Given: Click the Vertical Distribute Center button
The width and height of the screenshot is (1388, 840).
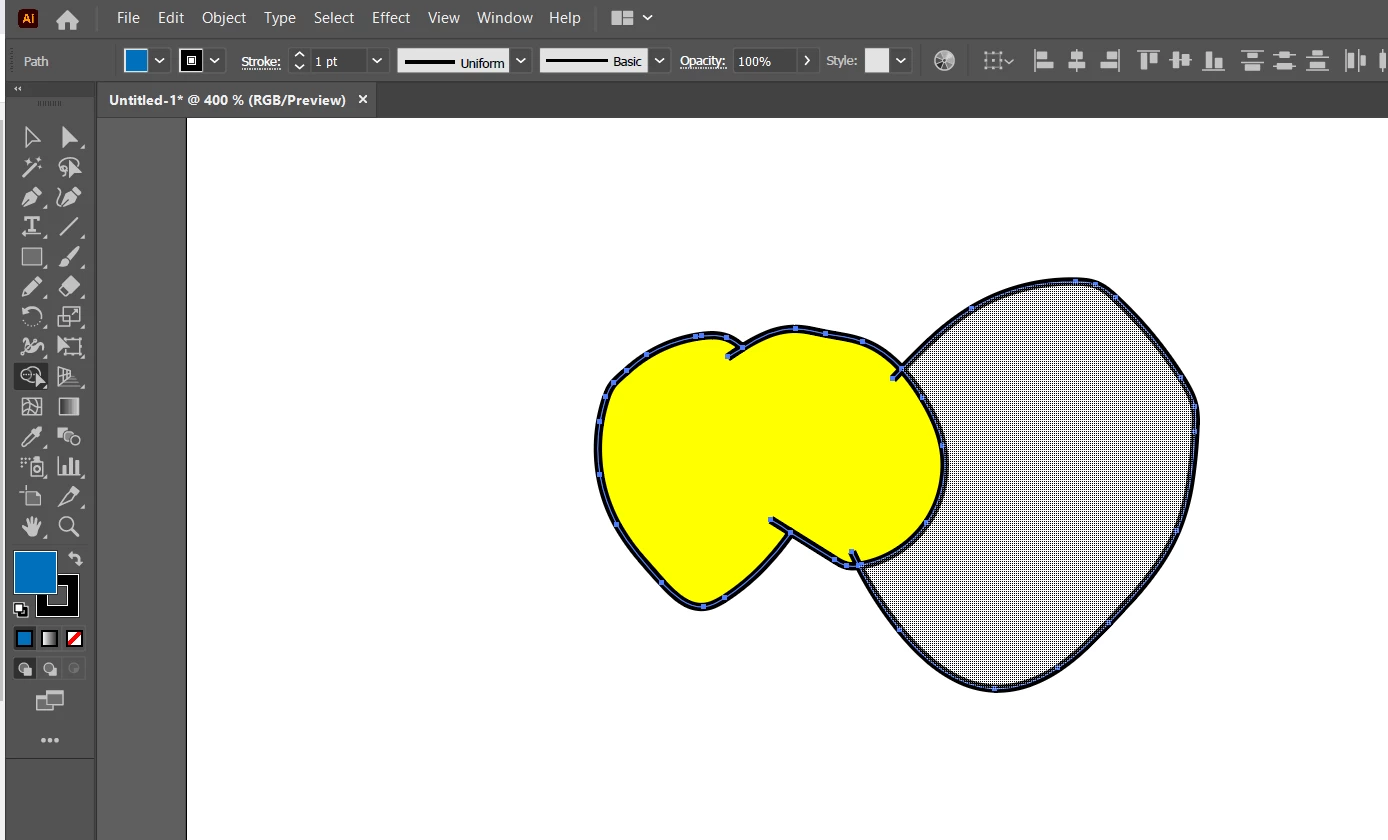Looking at the screenshot, I should click(x=1285, y=61).
